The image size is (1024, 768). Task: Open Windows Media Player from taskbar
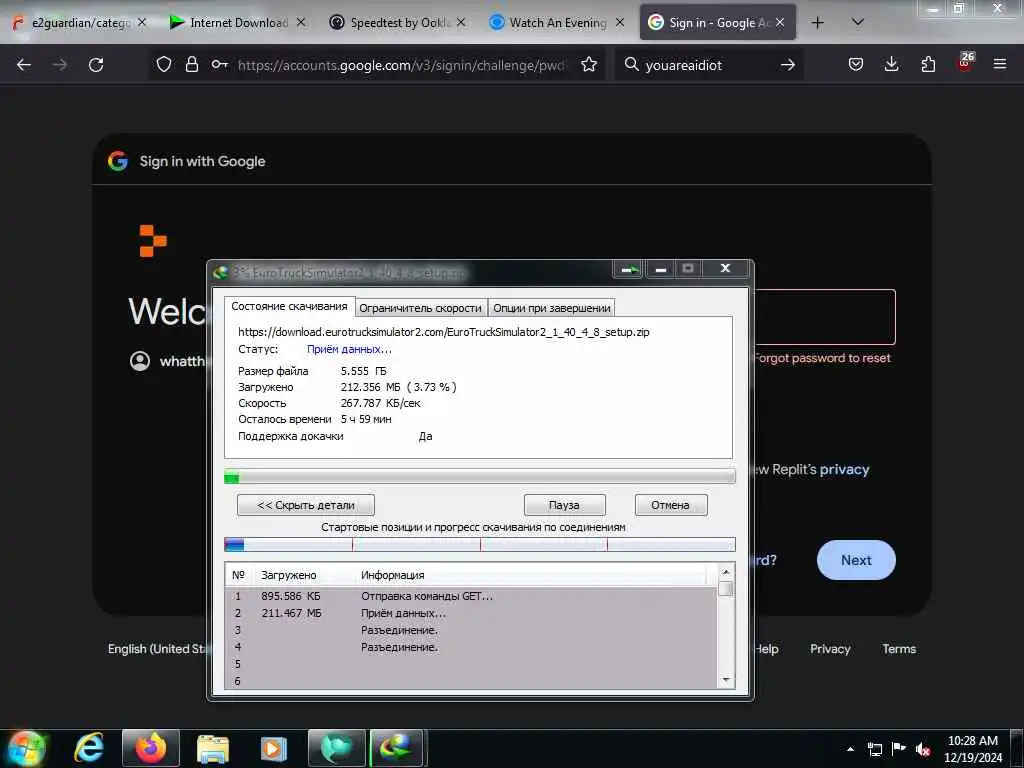tap(274, 748)
